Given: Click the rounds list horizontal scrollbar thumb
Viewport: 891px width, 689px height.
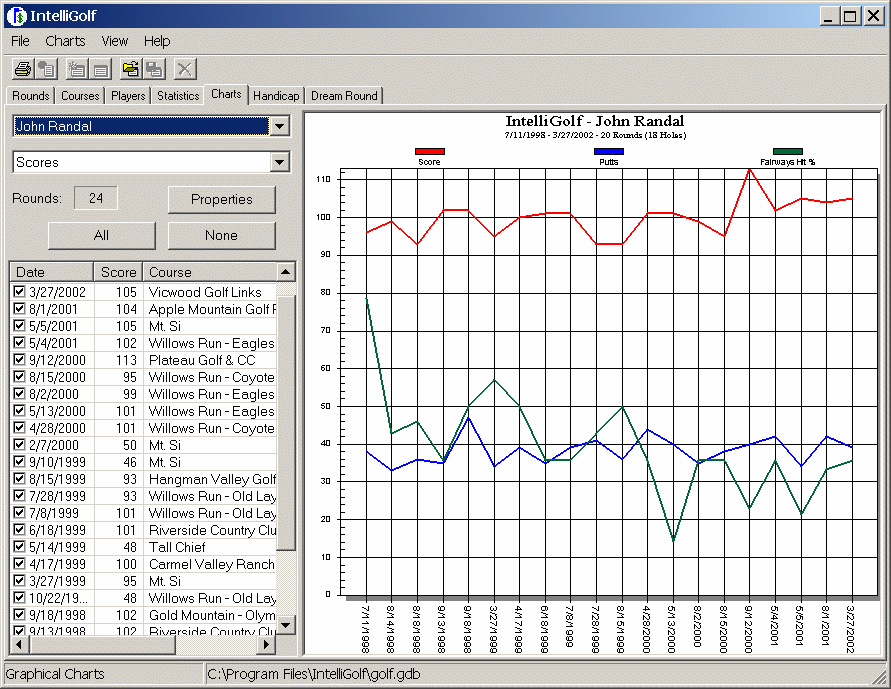Looking at the screenshot, I should point(103,645).
